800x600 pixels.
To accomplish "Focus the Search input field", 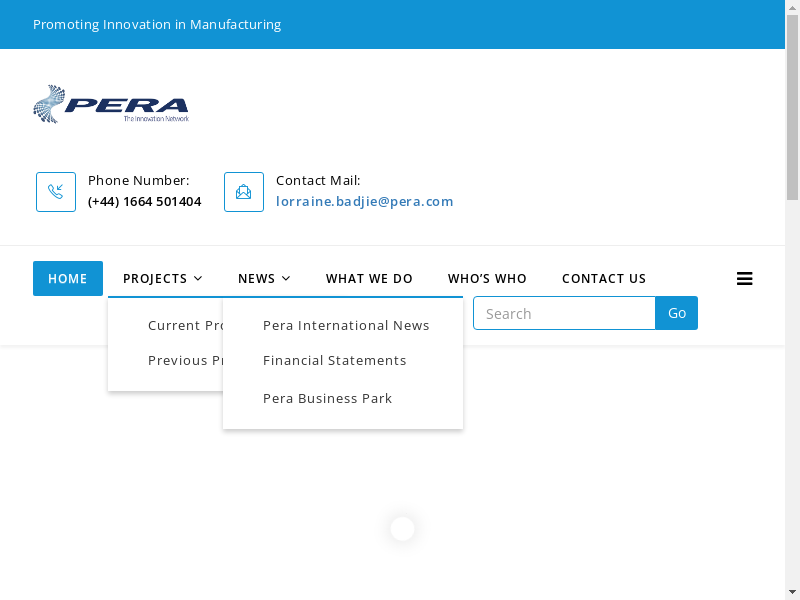I will click(x=564, y=313).
